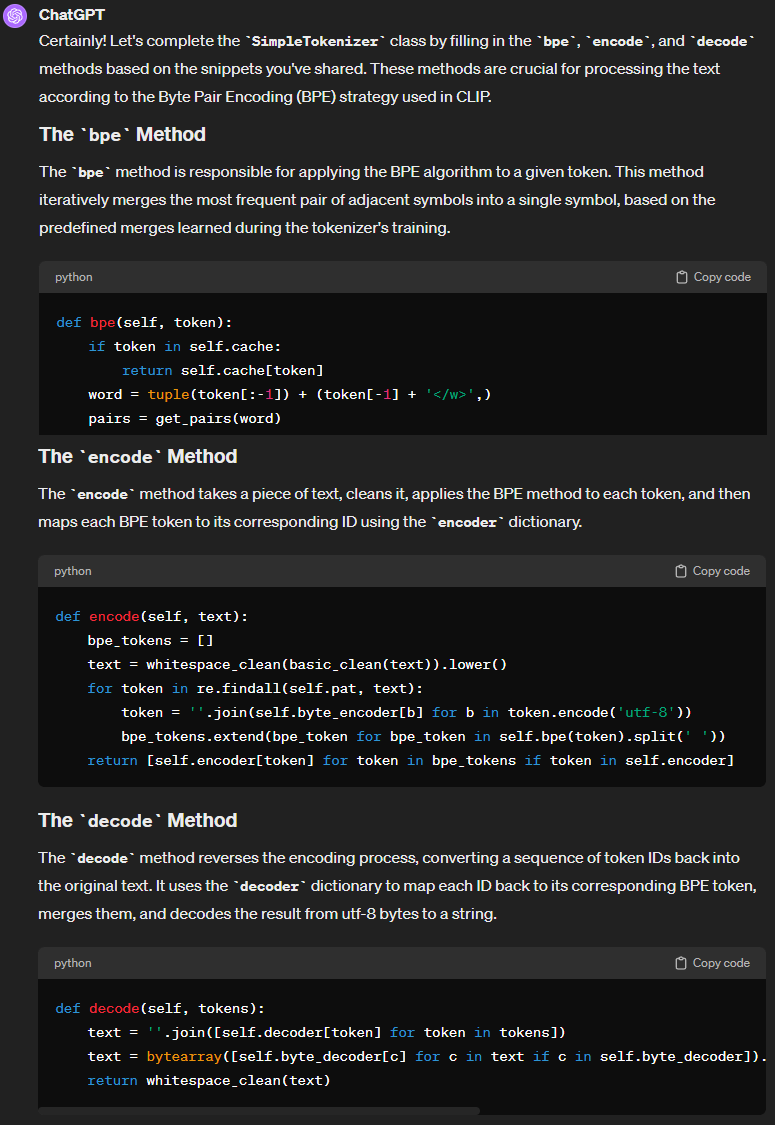Viewport: 775px width, 1125px height.
Task: Click inline code 'SimpleTokenizer' in intro paragraph
Action: pyautogui.click(x=315, y=42)
